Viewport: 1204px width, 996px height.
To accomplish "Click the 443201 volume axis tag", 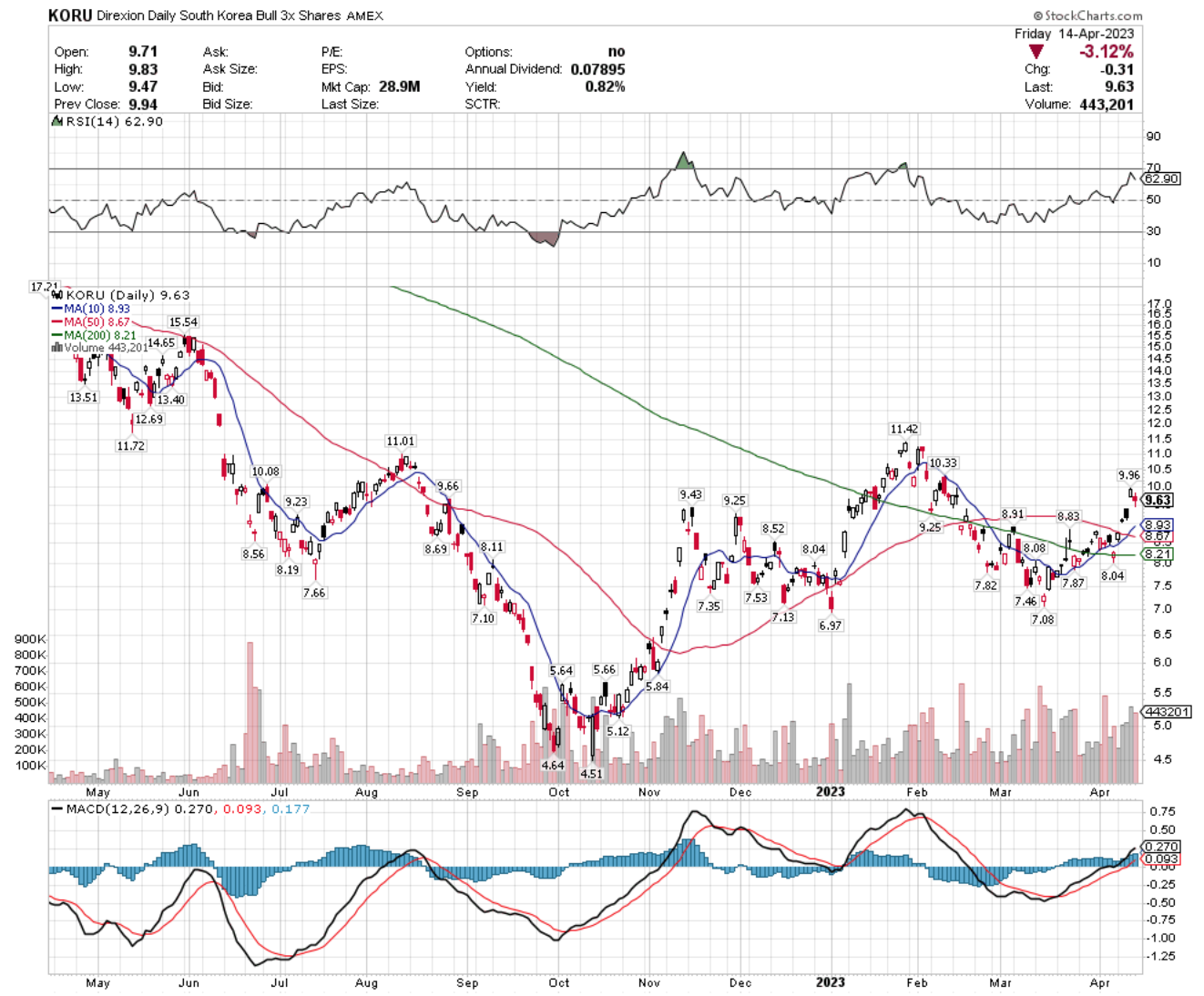I will click(1167, 712).
